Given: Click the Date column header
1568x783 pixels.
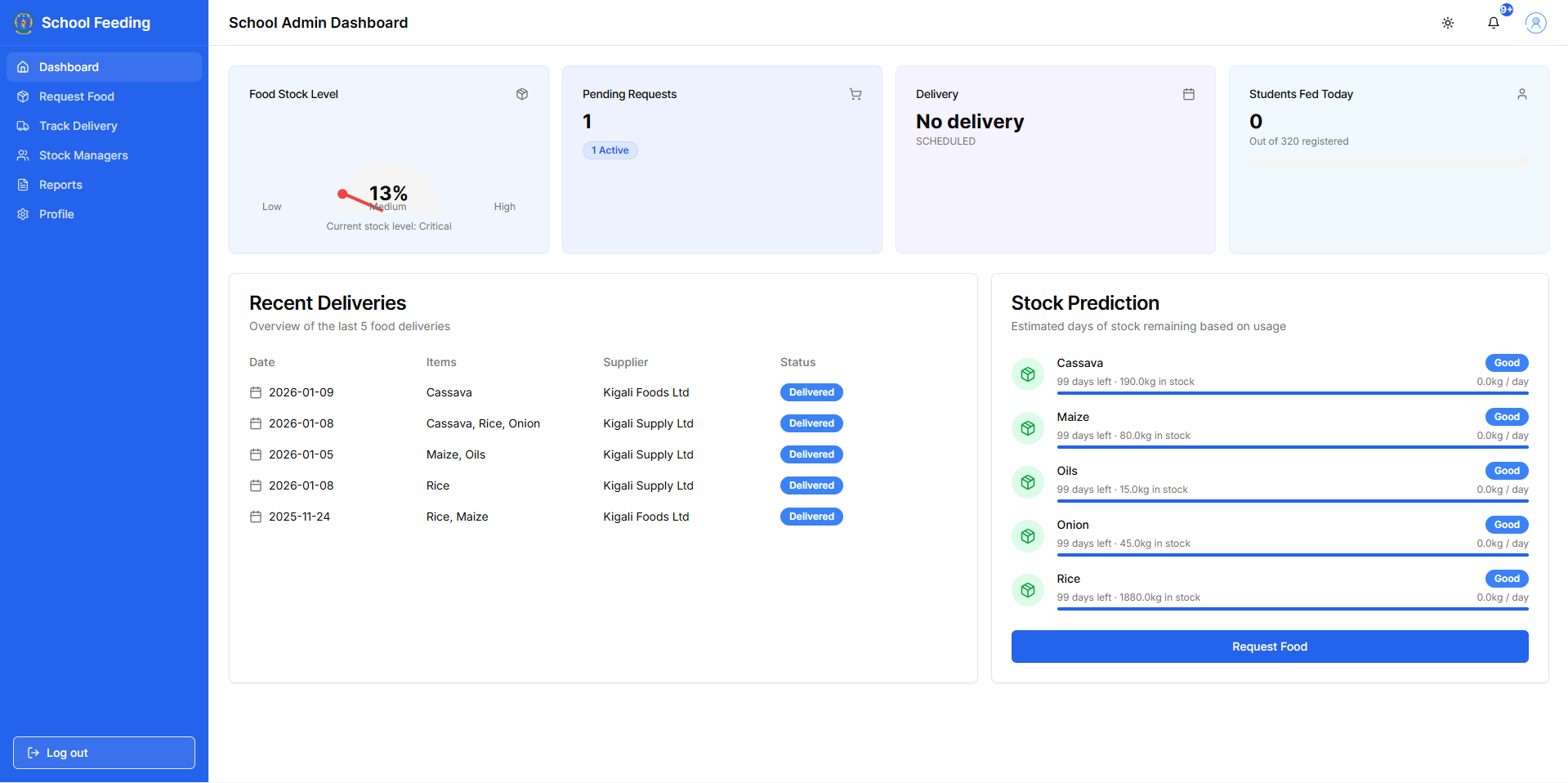Looking at the screenshot, I should (x=262, y=362).
